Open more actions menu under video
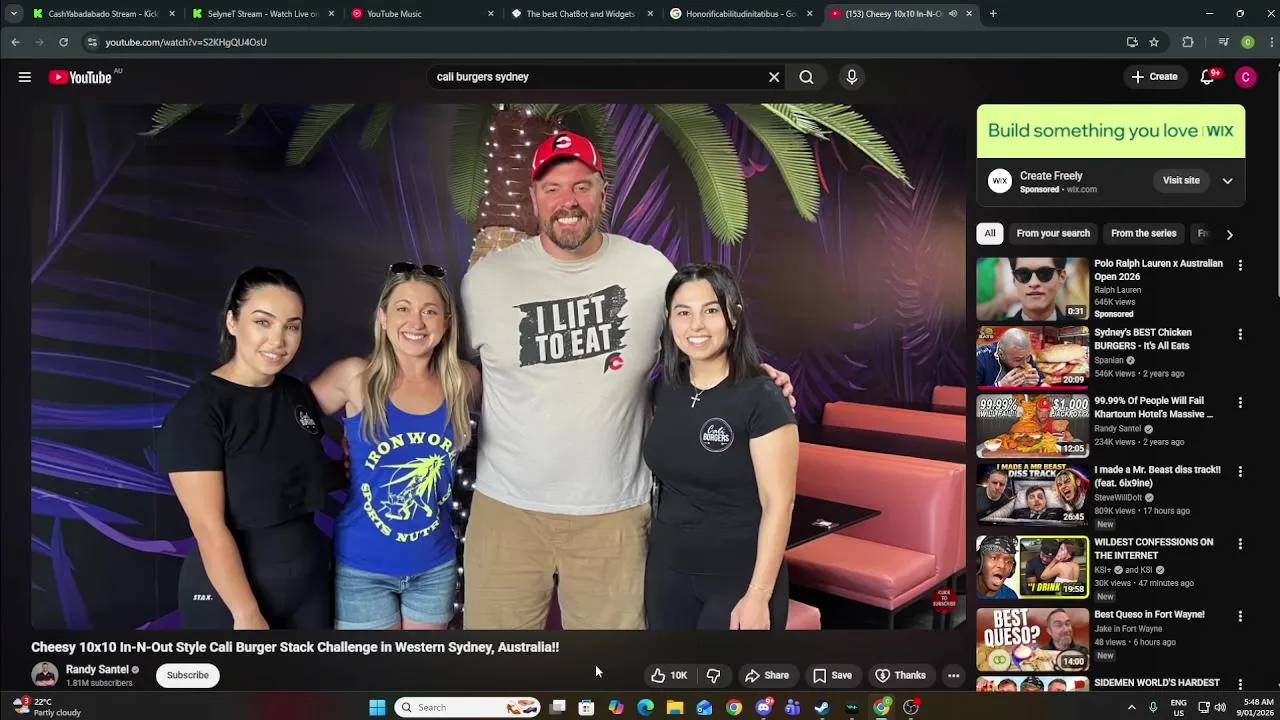Viewport: 1280px width, 720px height. pyautogui.click(x=953, y=675)
